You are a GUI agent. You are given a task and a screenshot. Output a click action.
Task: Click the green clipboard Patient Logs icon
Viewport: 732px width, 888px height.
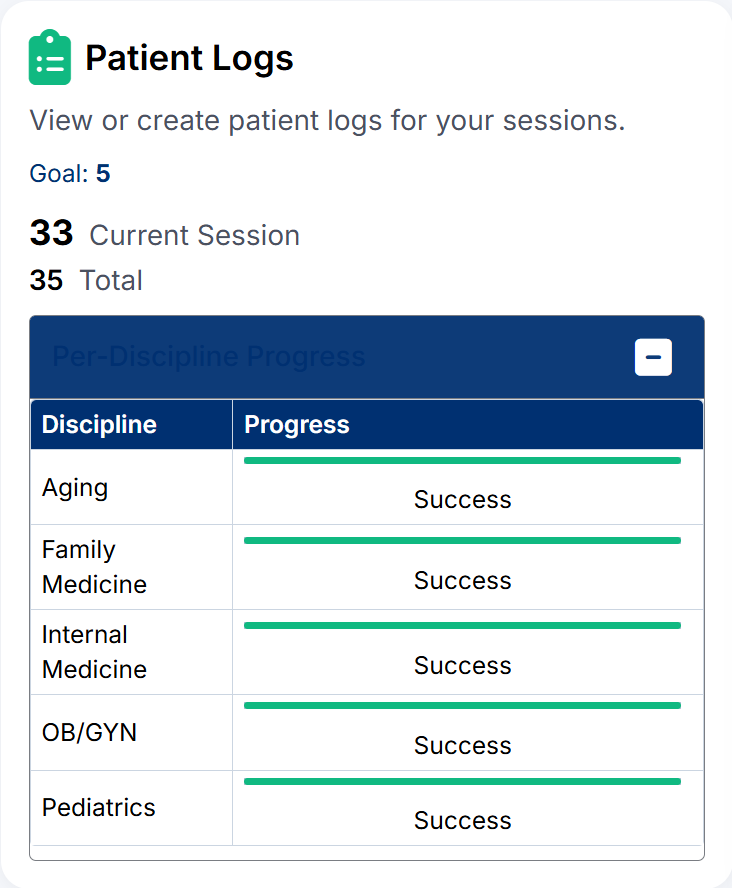coord(50,58)
